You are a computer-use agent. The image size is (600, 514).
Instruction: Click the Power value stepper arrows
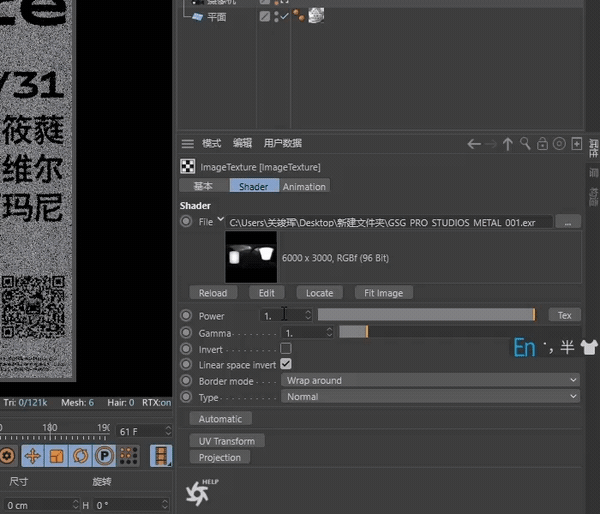308,315
